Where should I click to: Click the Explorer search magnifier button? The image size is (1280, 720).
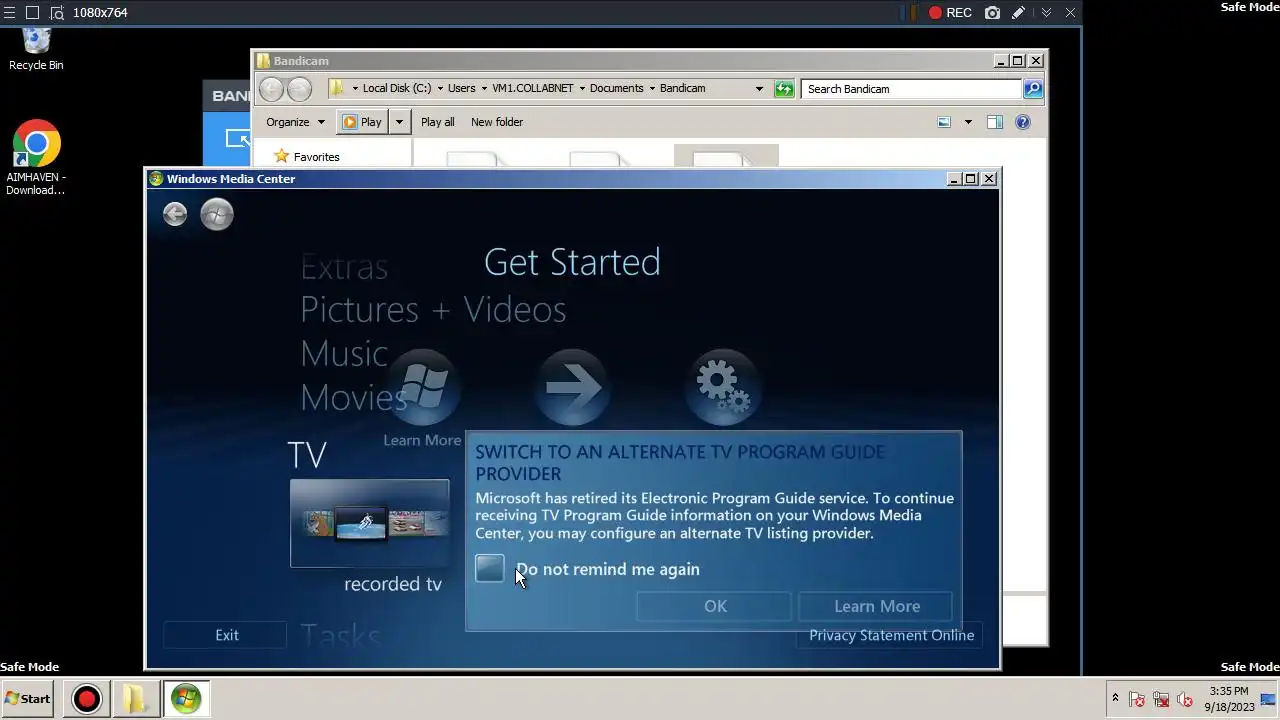1033,89
